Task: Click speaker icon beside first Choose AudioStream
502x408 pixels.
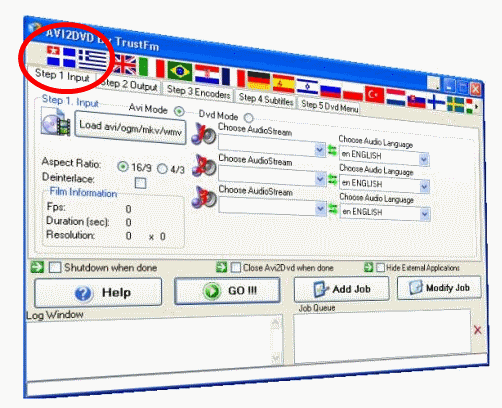Action: click(x=204, y=134)
